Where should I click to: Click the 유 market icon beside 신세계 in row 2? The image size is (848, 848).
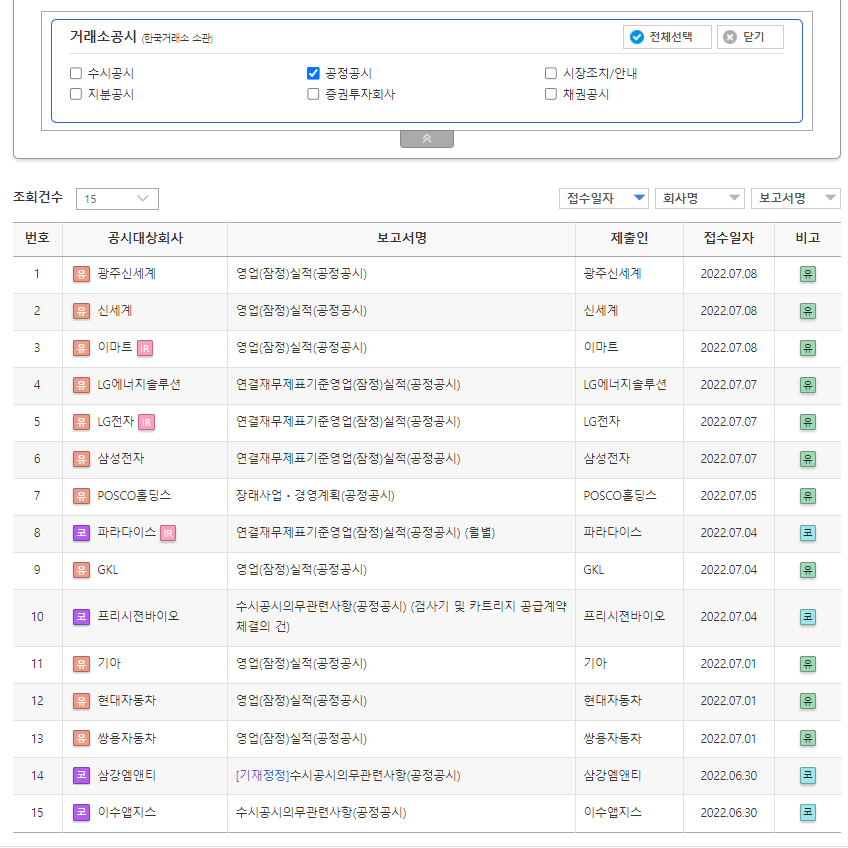(x=81, y=311)
